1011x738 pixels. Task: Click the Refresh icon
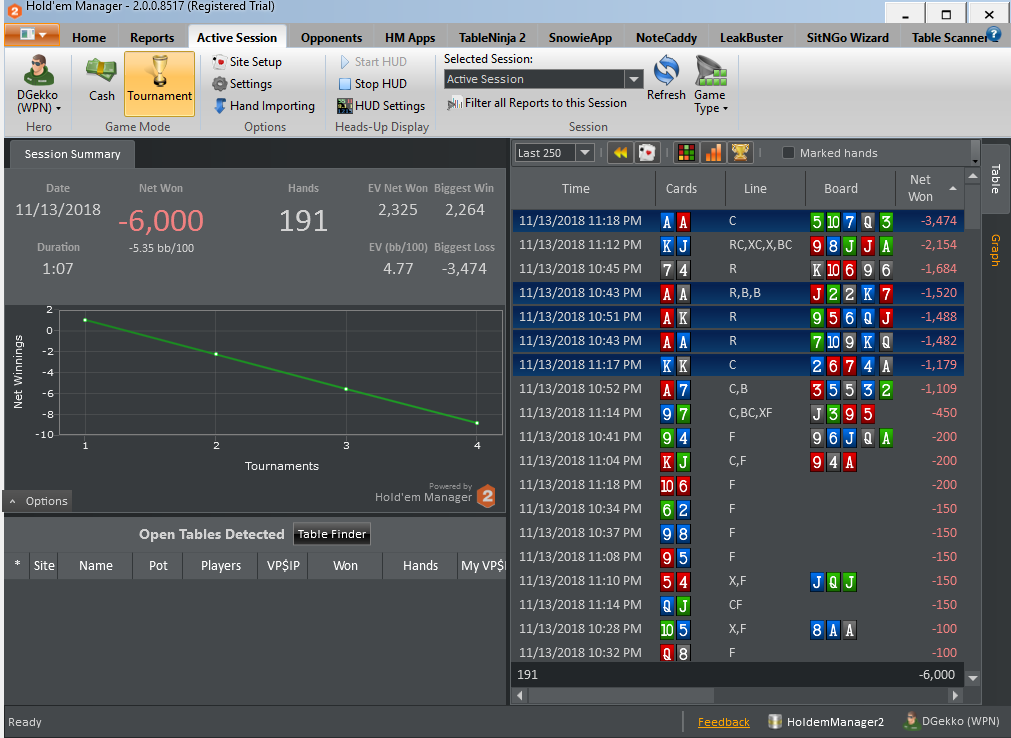pos(666,79)
